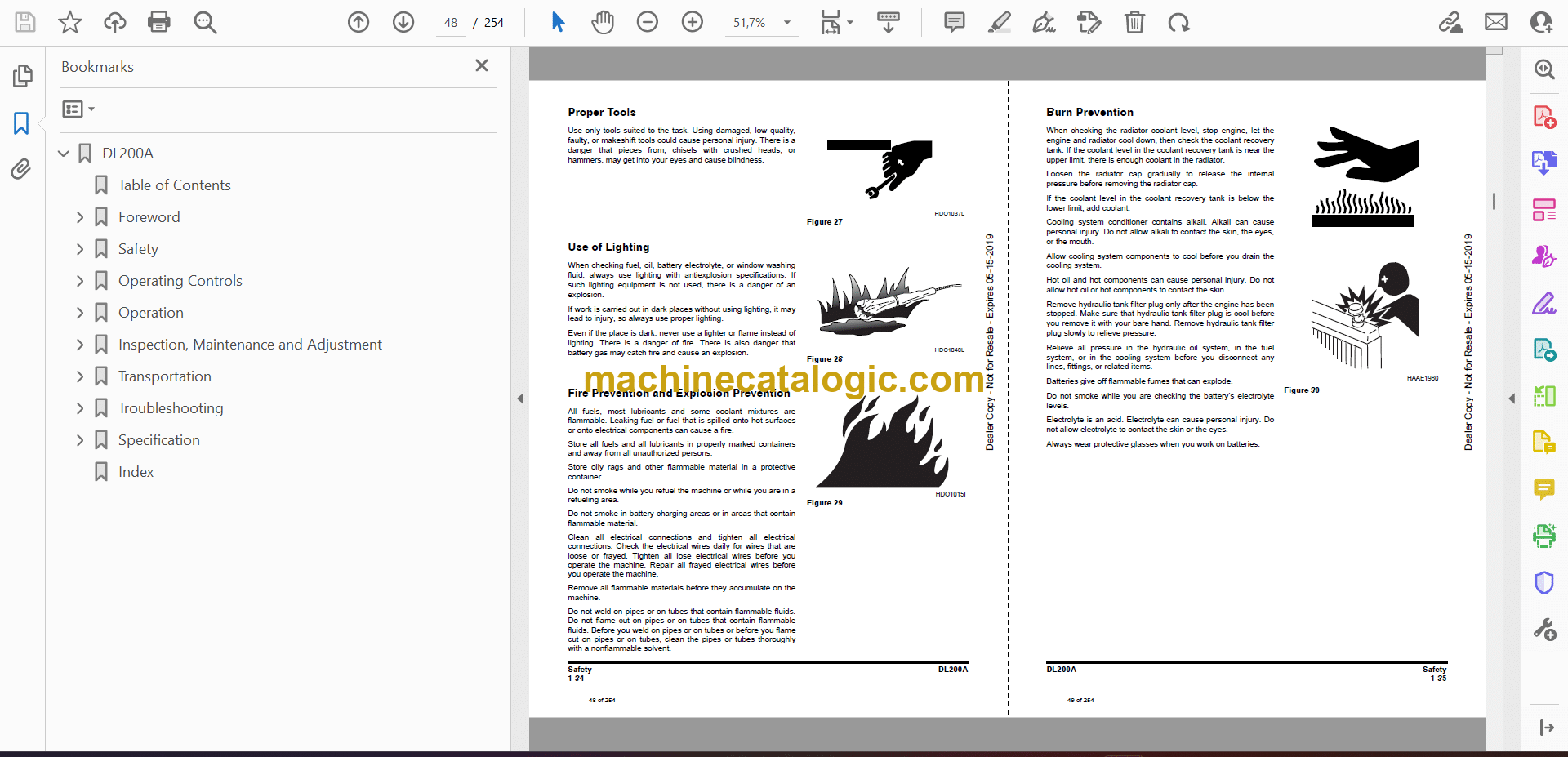Toggle the Page Thumbnails panel

[22, 76]
